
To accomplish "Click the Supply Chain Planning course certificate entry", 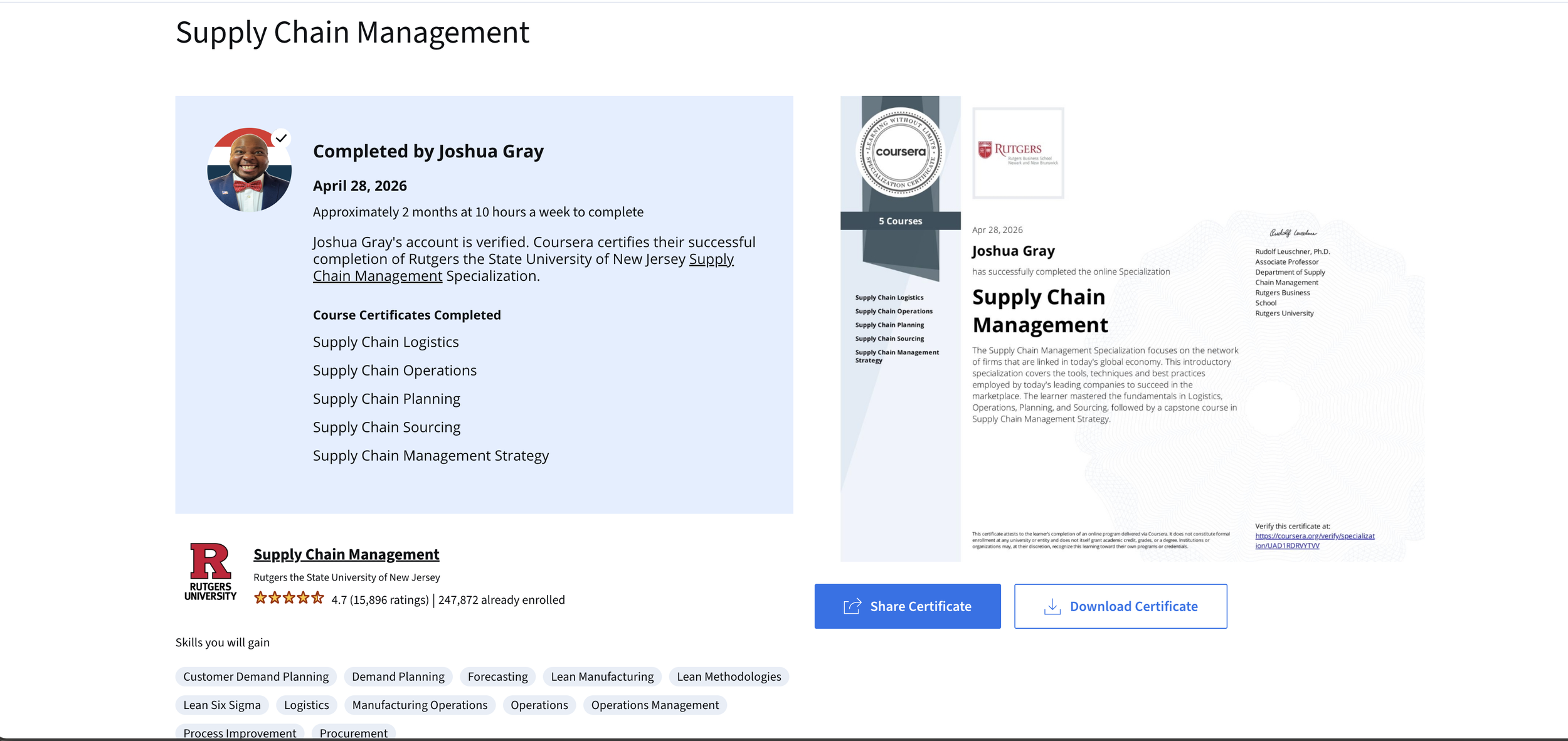I will click(x=386, y=399).
